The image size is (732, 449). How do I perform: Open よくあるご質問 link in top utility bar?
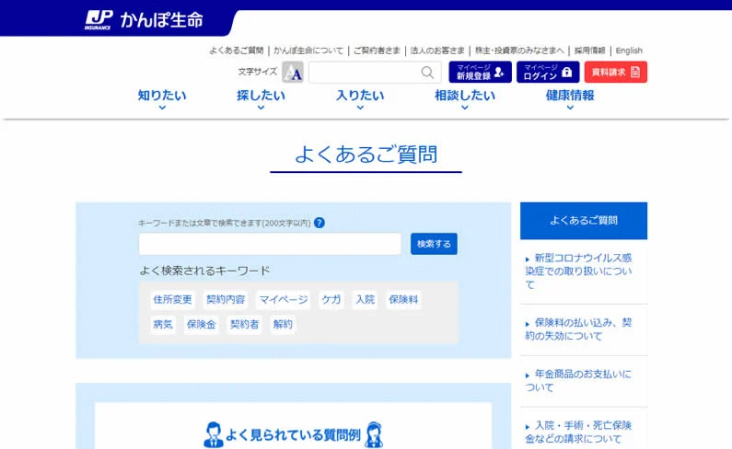pos(236,50)
